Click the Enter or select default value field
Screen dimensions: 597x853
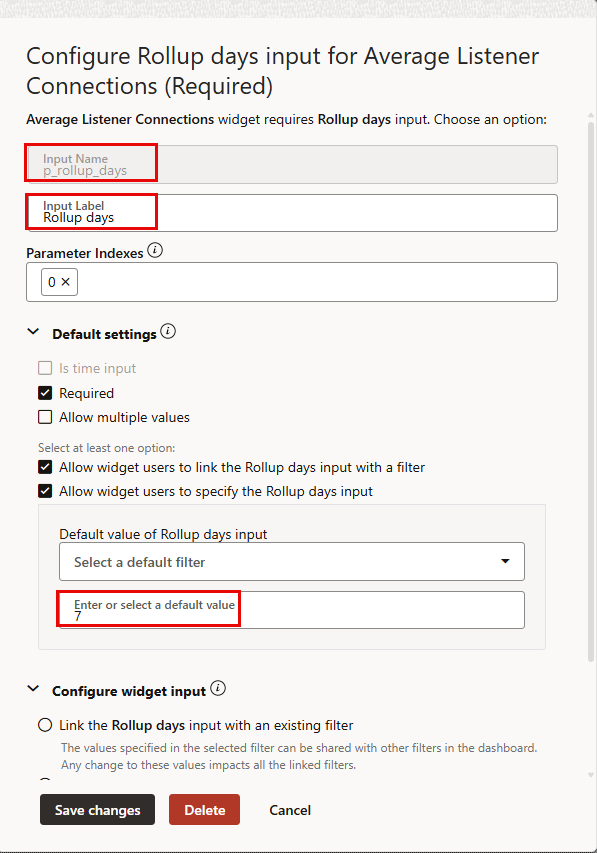[x=292, y=610]
